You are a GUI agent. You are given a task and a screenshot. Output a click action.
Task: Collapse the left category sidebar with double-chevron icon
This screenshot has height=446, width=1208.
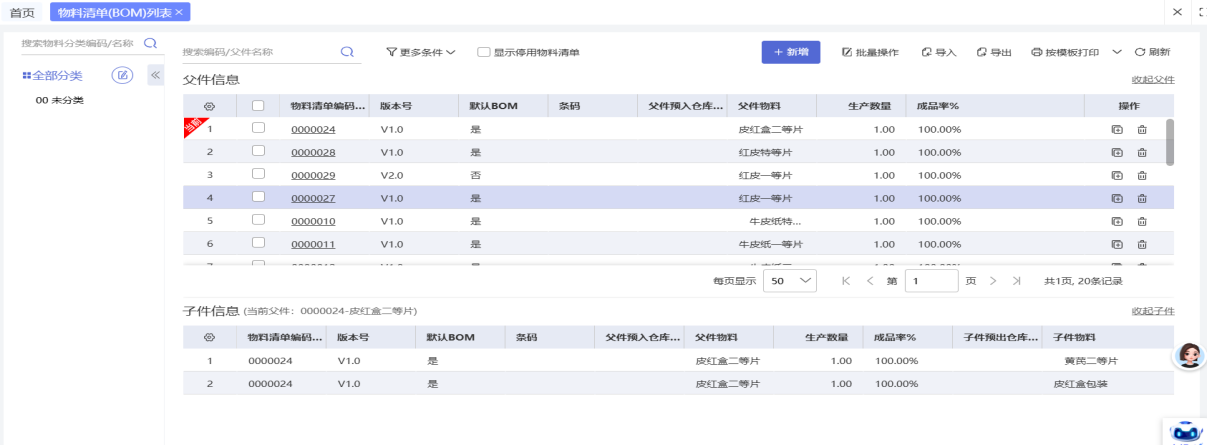coord(156,75)
